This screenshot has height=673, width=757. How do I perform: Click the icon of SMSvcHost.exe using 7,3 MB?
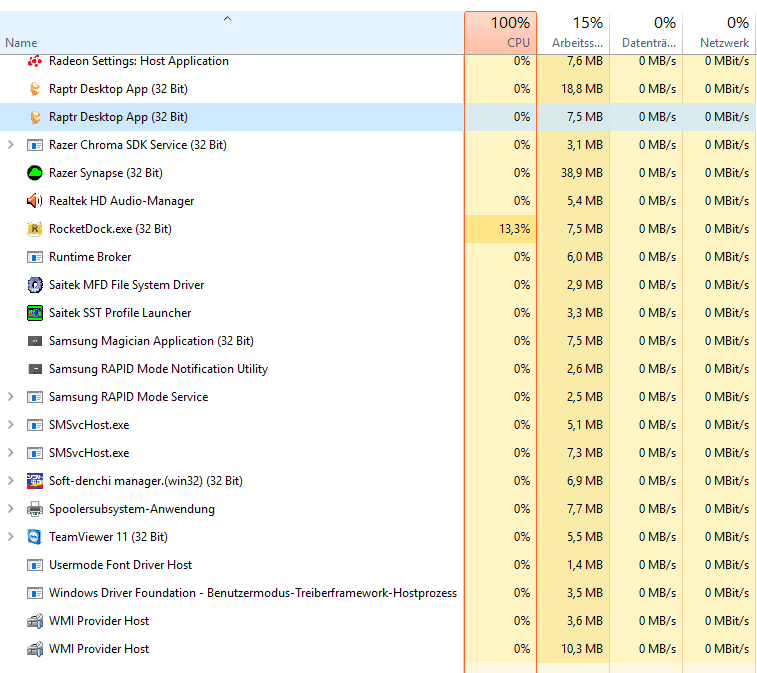point(35,453)
